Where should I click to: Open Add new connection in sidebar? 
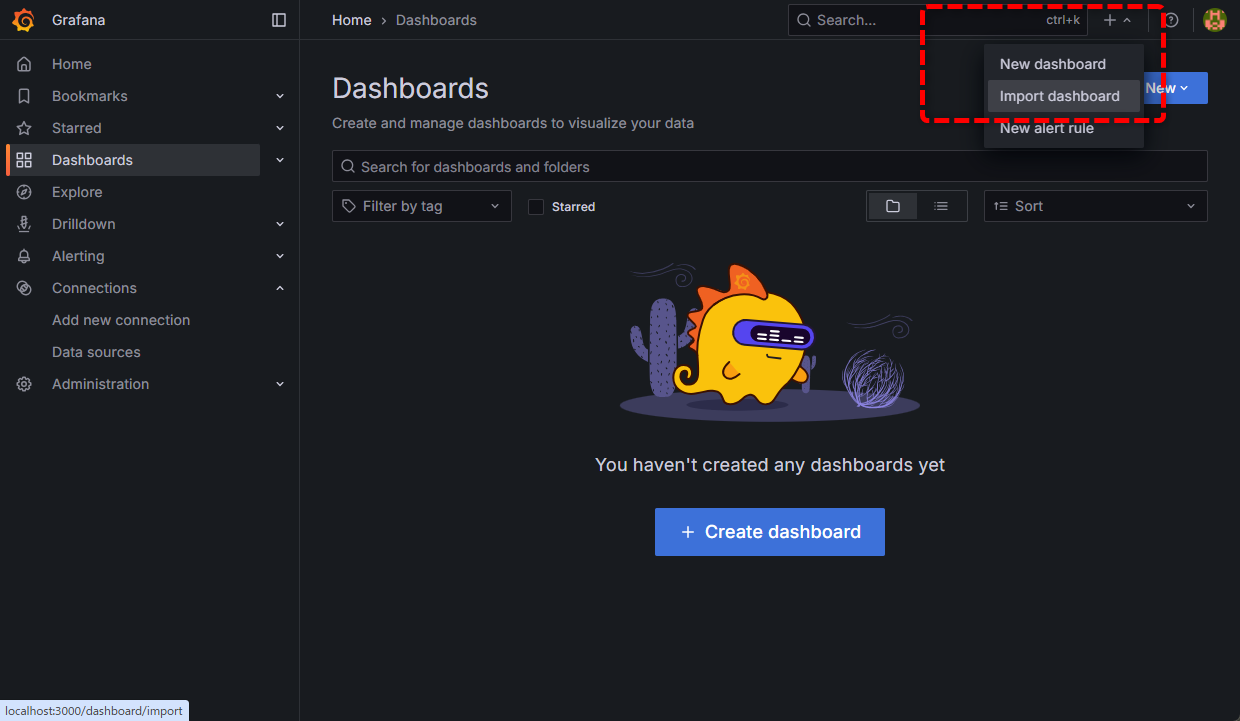pyautogui.click(x=121, y=320)
